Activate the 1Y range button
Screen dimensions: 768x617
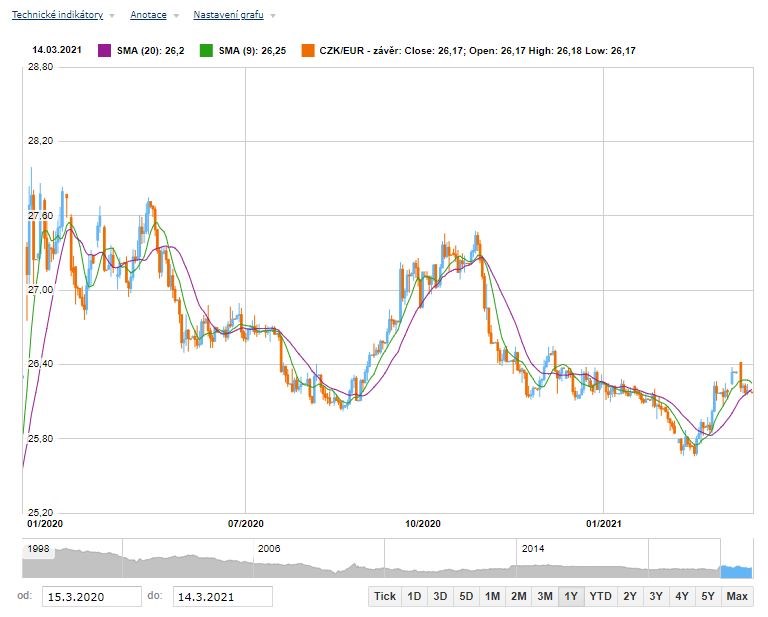tap(571, 596)
